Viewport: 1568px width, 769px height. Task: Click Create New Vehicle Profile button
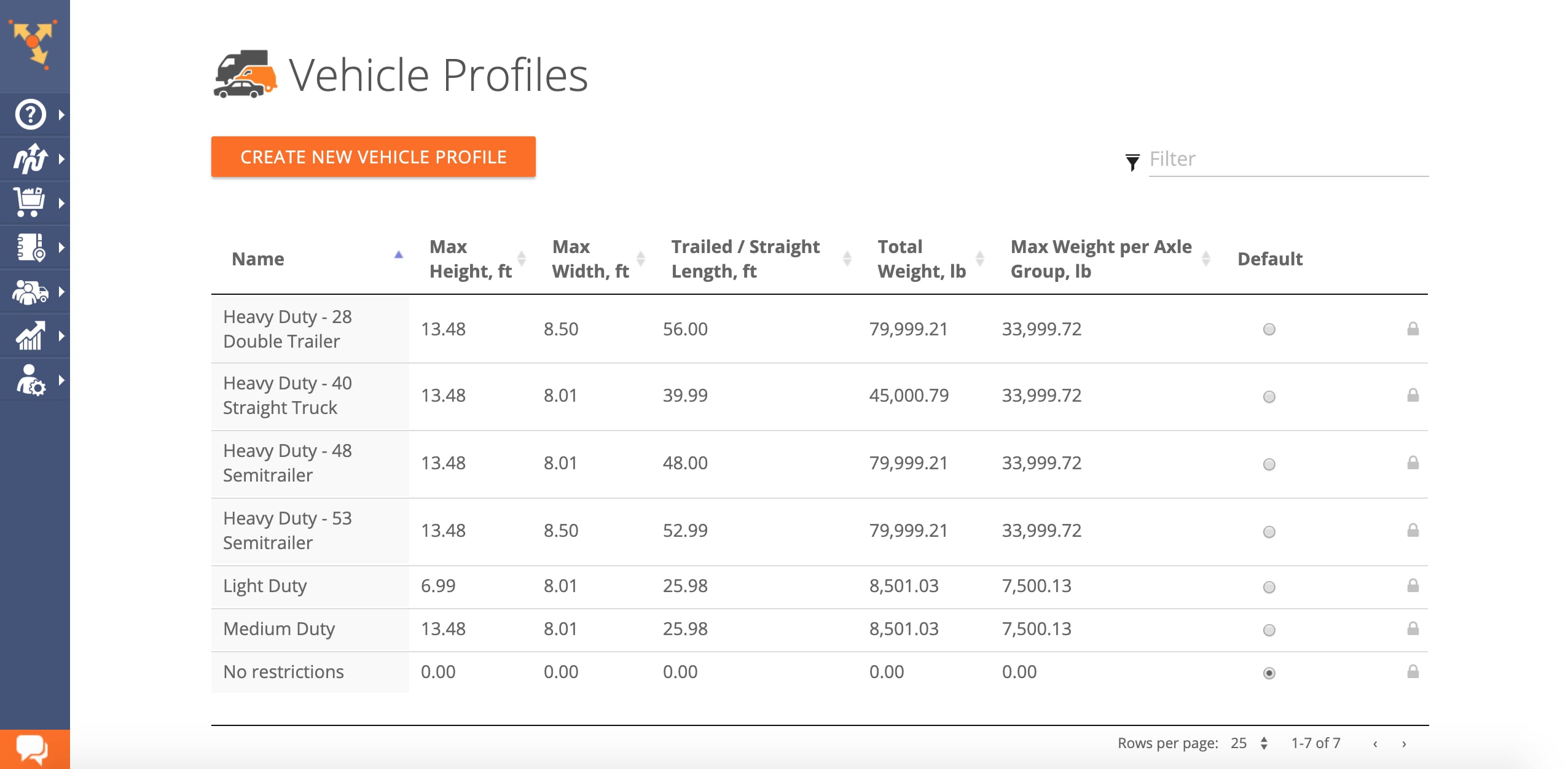pyautogui.click(x=373, y=157)
